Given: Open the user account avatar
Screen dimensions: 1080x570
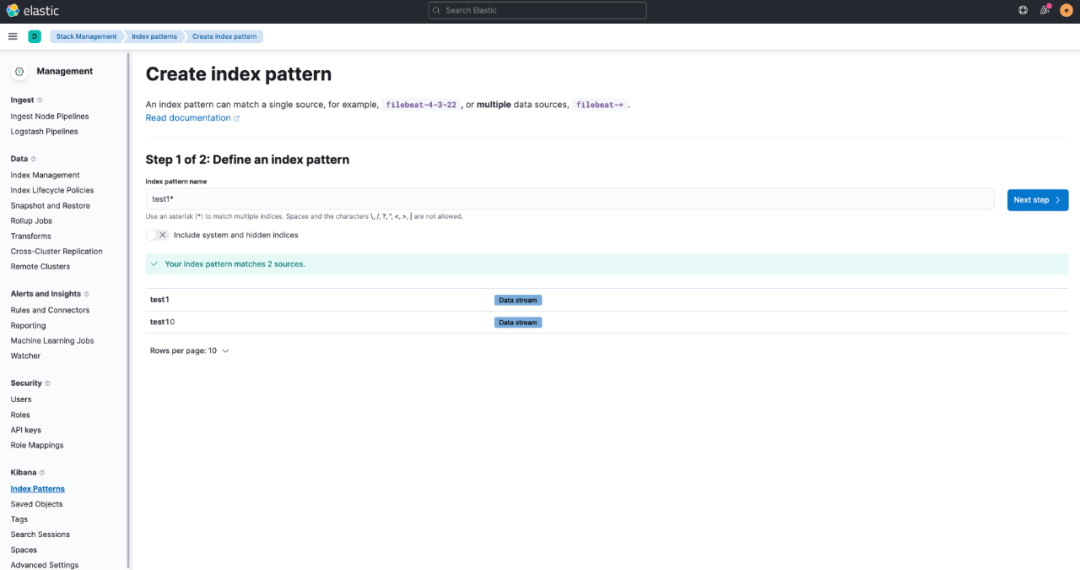Looking at the screenshot, I should pyautogui.click(x=1066, y=10).
